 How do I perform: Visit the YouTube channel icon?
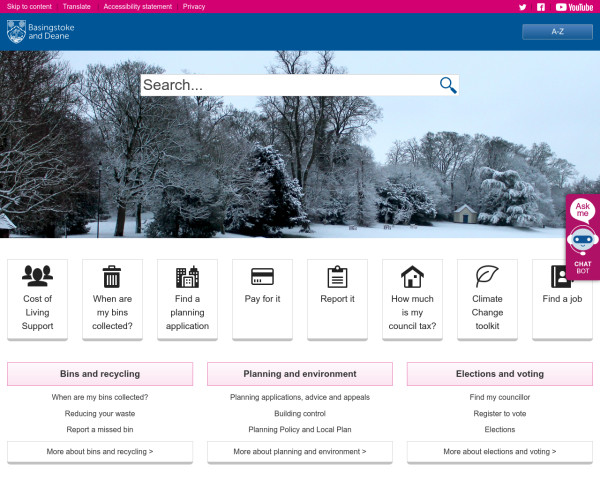[575, 7]
